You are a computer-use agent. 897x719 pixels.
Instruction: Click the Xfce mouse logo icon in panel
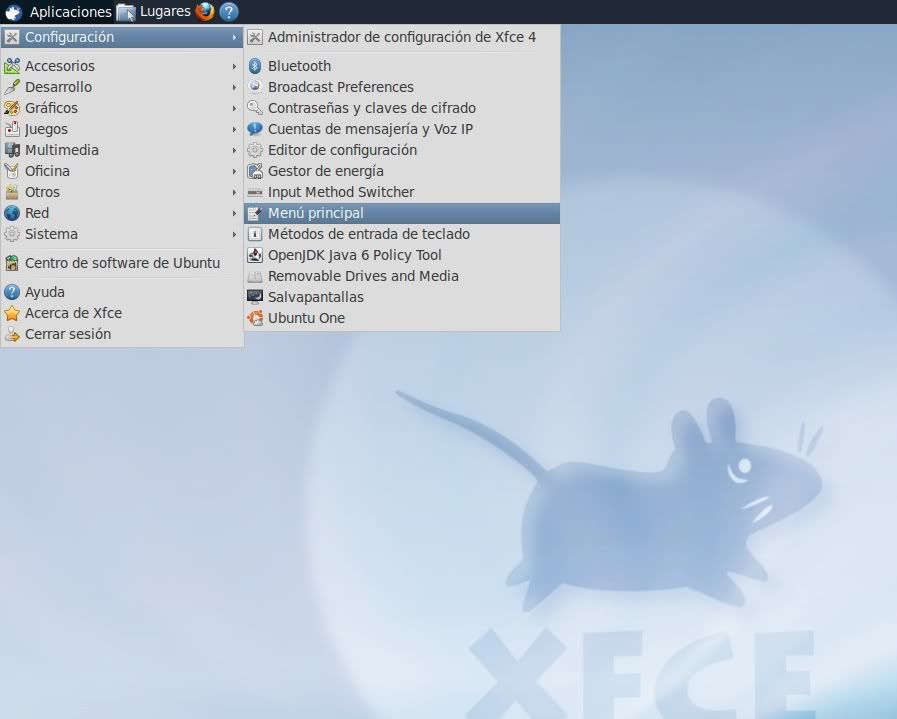[13, 12]
